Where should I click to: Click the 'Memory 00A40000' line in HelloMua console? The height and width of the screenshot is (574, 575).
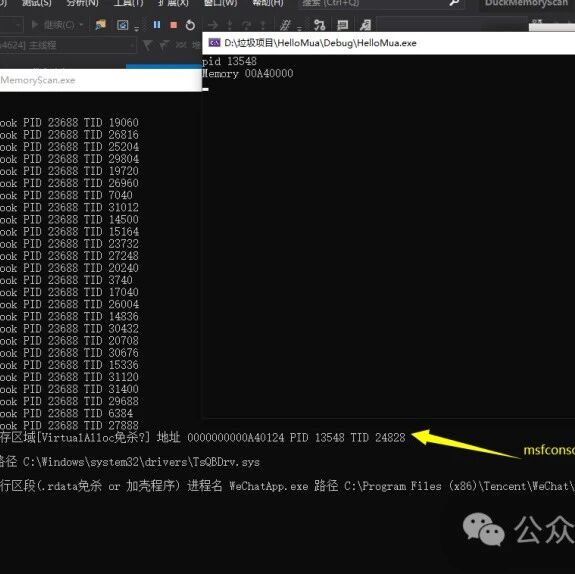[248, 74]
